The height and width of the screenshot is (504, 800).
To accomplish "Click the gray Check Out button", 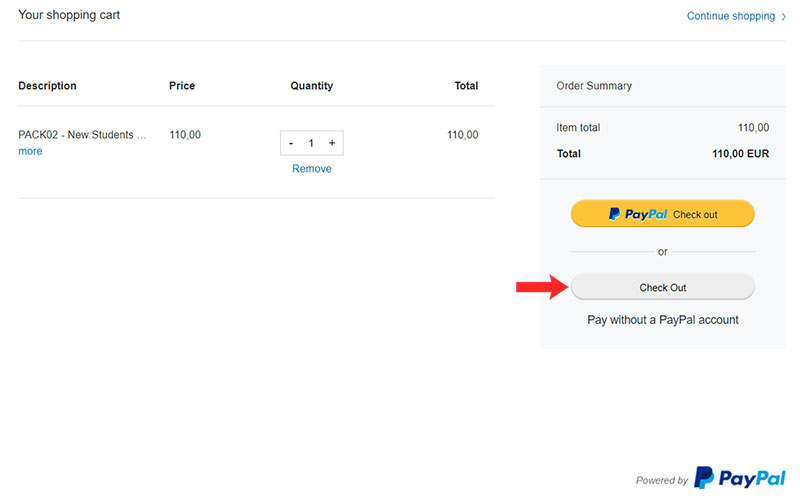I will pyautogui.click(x=662, y=287).
